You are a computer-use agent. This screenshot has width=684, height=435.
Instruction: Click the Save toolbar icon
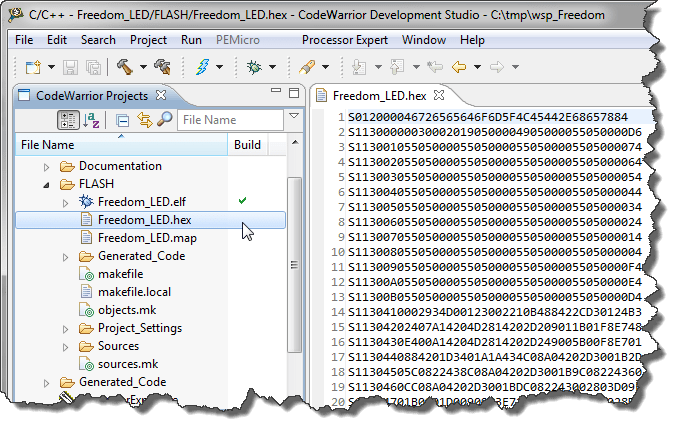[x=70, y=67]
